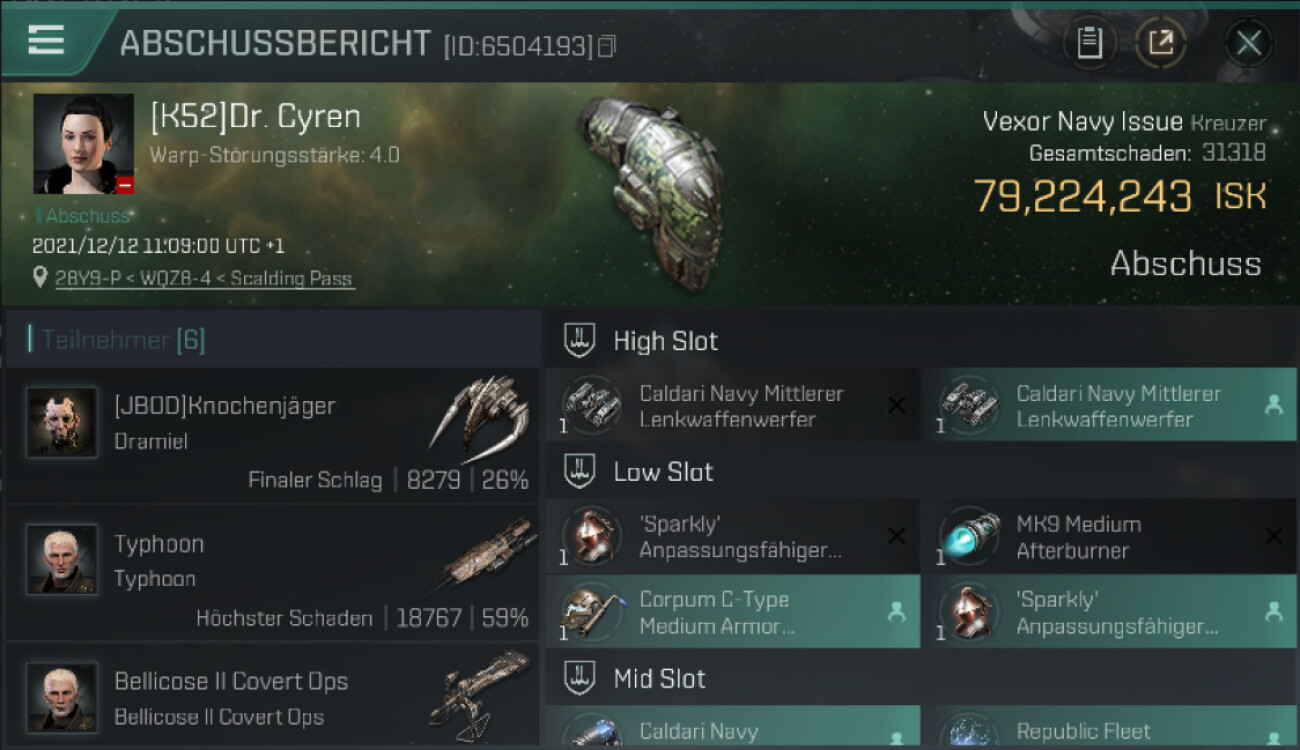1300x750 pixels.
Task: Select the Corpum C-Type Medium Armor module
Action: pos(732,611)
